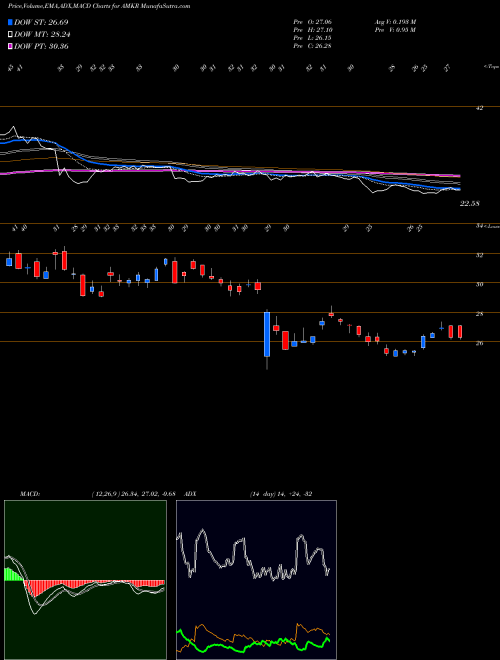Click the 'MACD:' panel heading
This screenshot has height=660, width=500.
click(30, 494)
